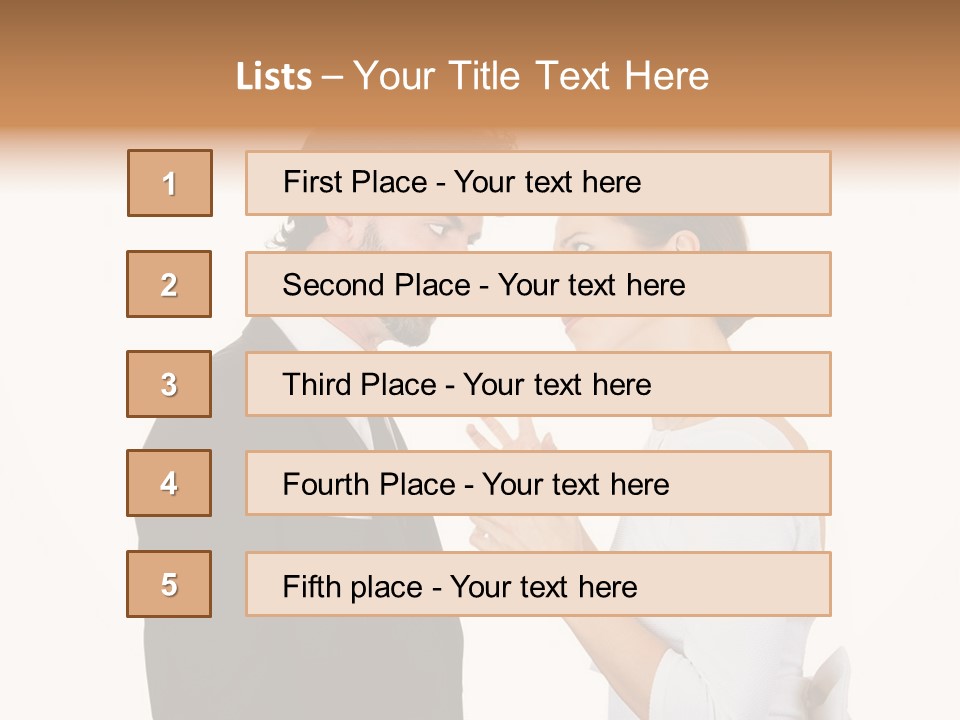Click the number 5 box
This screenshot has width=960, height=720.
[169, 584]
